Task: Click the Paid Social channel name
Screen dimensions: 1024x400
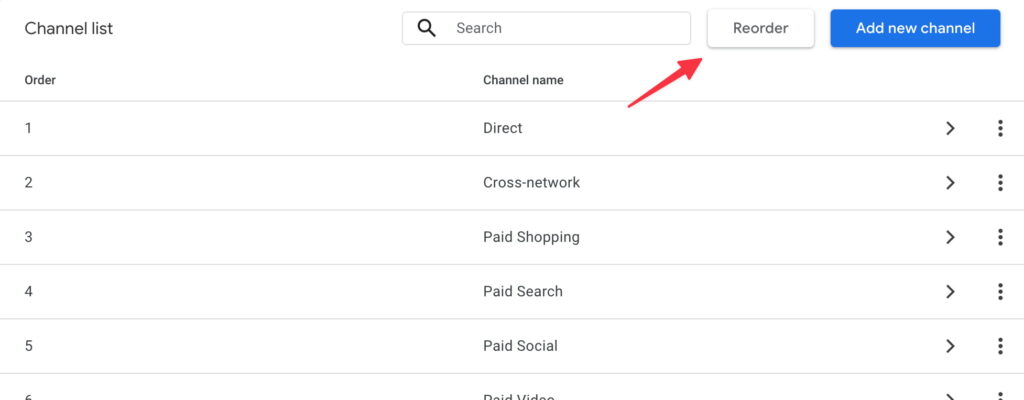Action: (520, 346)
